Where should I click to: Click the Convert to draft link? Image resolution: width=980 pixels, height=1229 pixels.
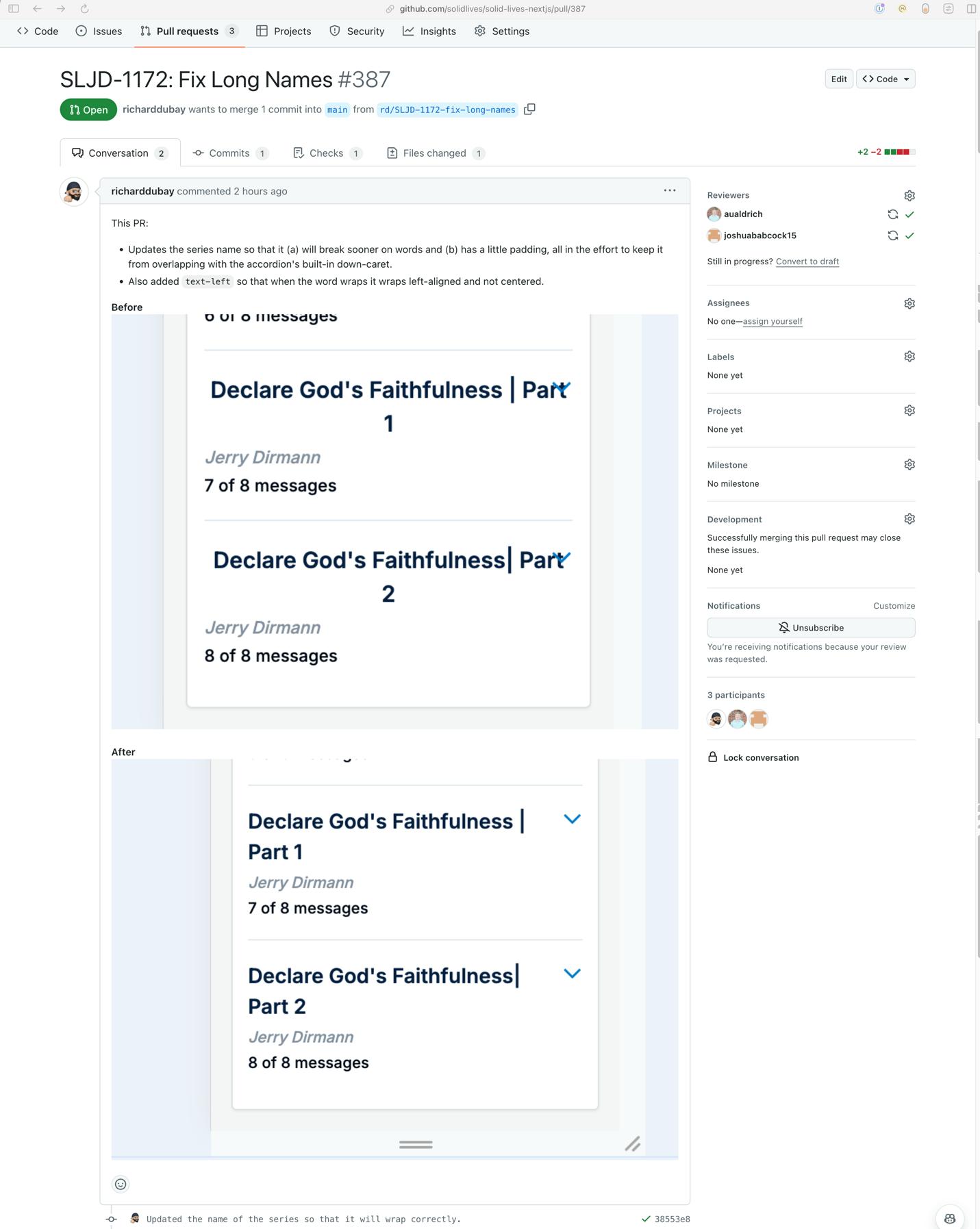(x=807, y=262)
